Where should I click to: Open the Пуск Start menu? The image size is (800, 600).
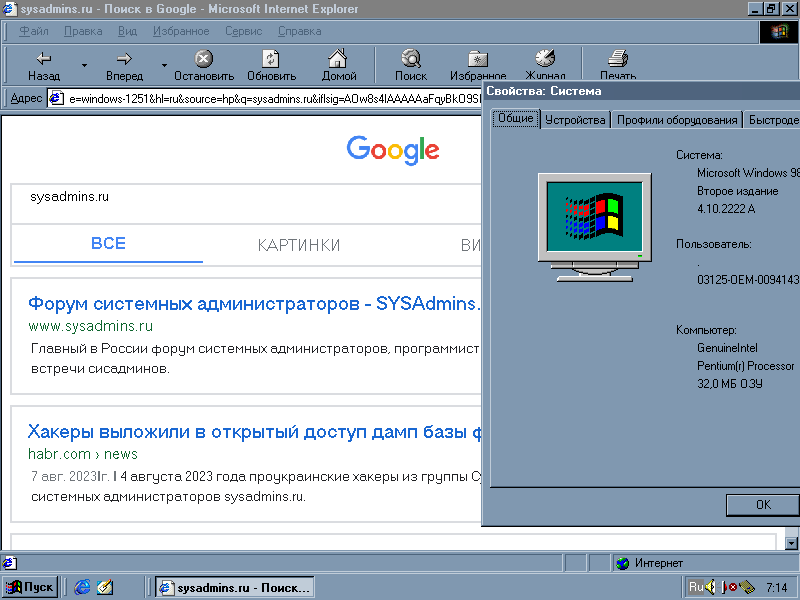[x=29, y=587]
